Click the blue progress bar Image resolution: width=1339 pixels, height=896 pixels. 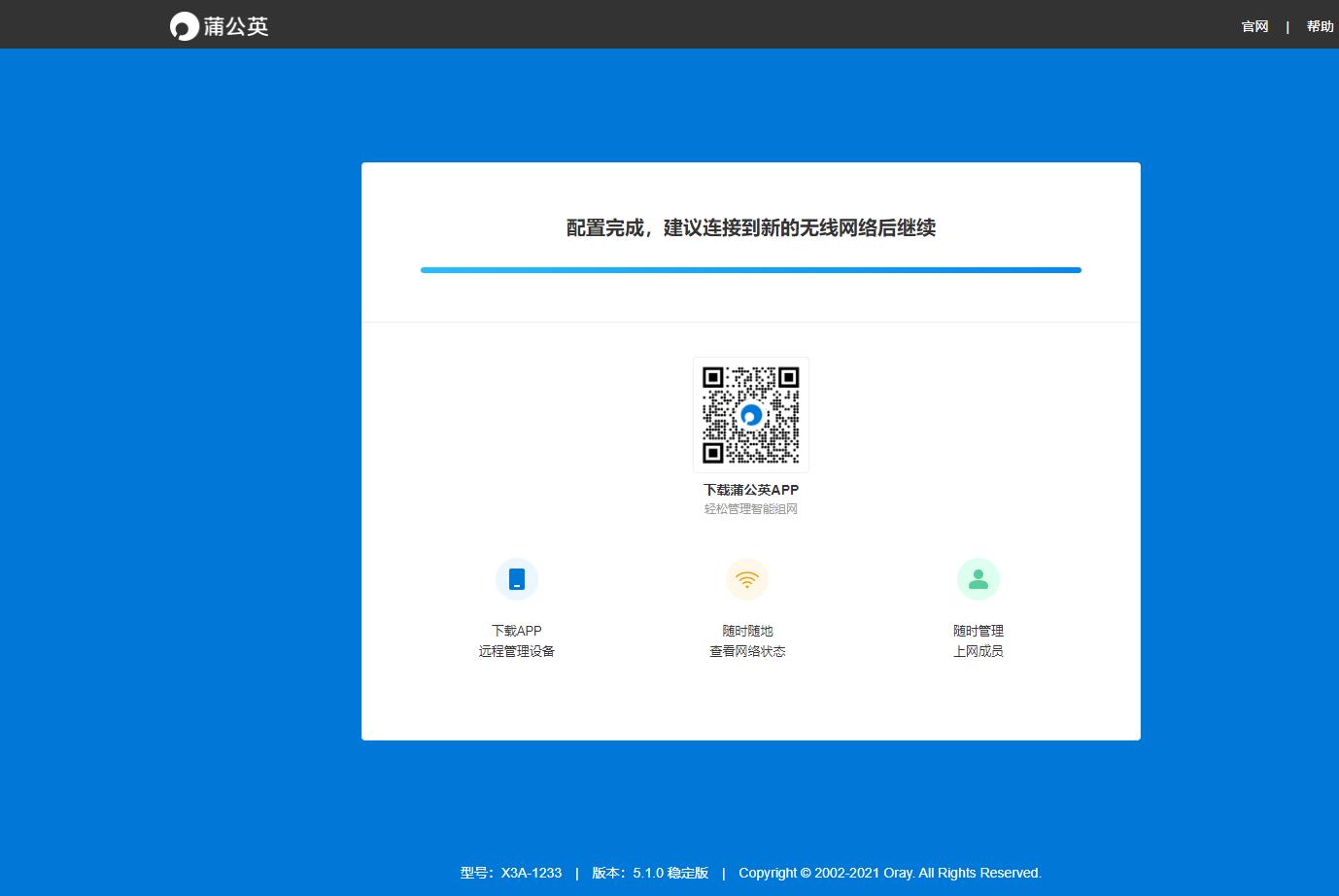coord(750,270)
